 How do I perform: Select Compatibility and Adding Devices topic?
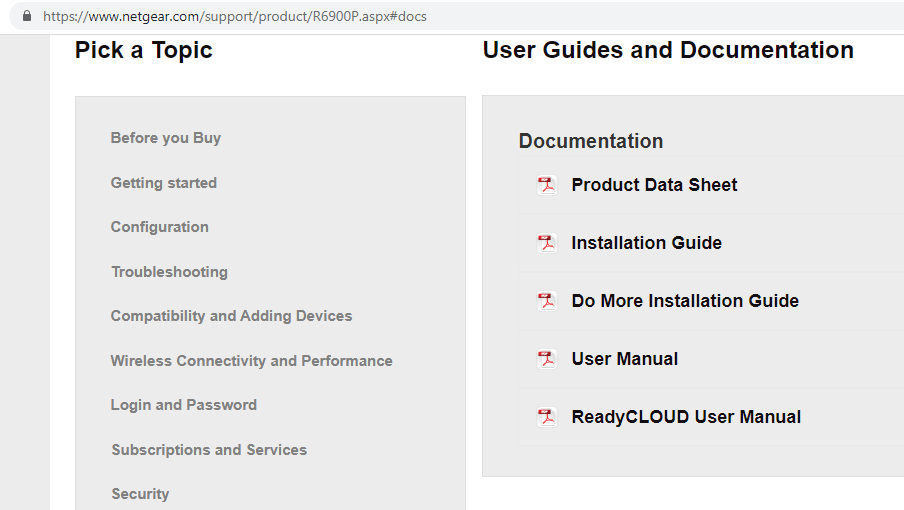coord(231,316)
